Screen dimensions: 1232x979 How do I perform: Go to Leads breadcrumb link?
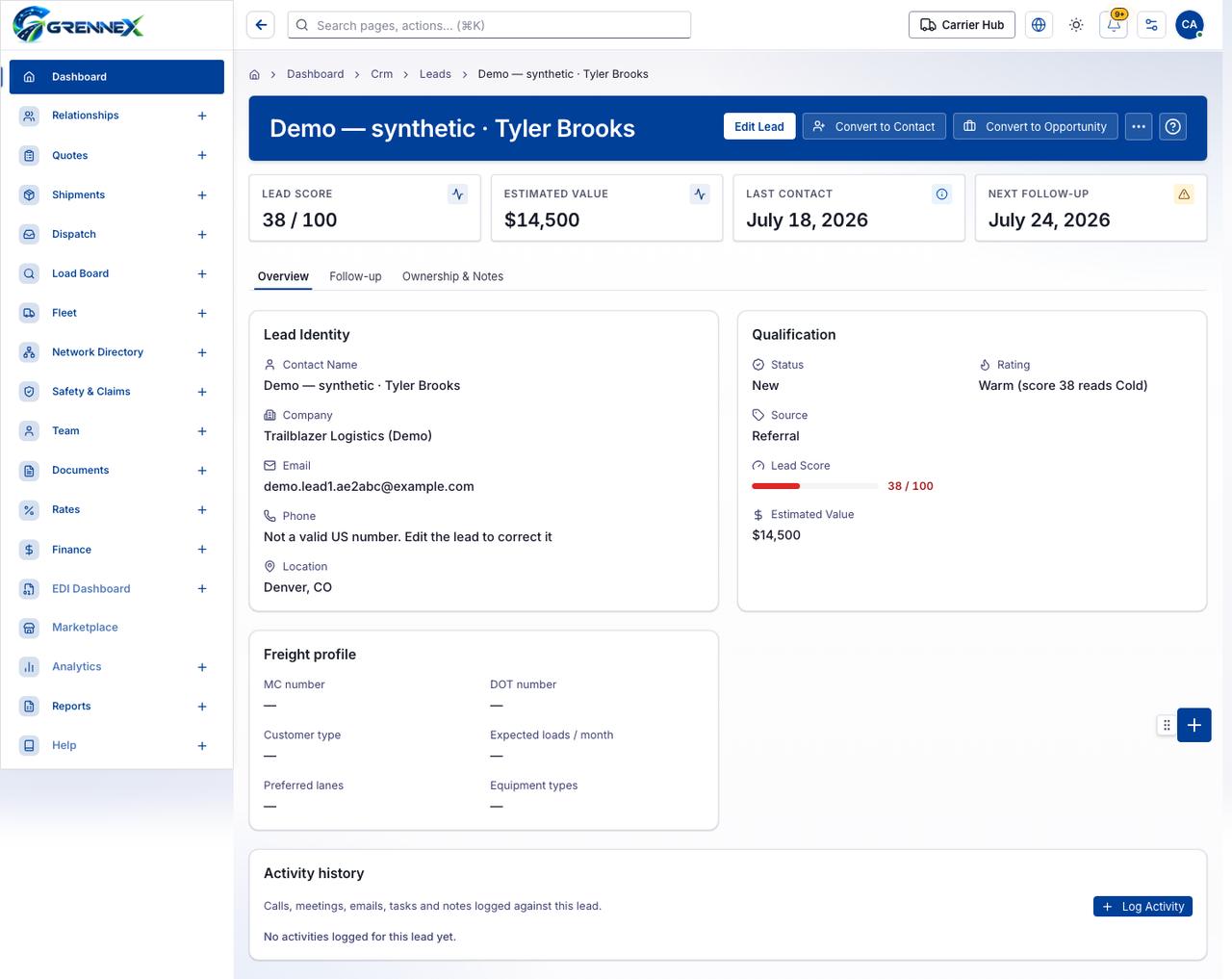click(x=435, y=74)
